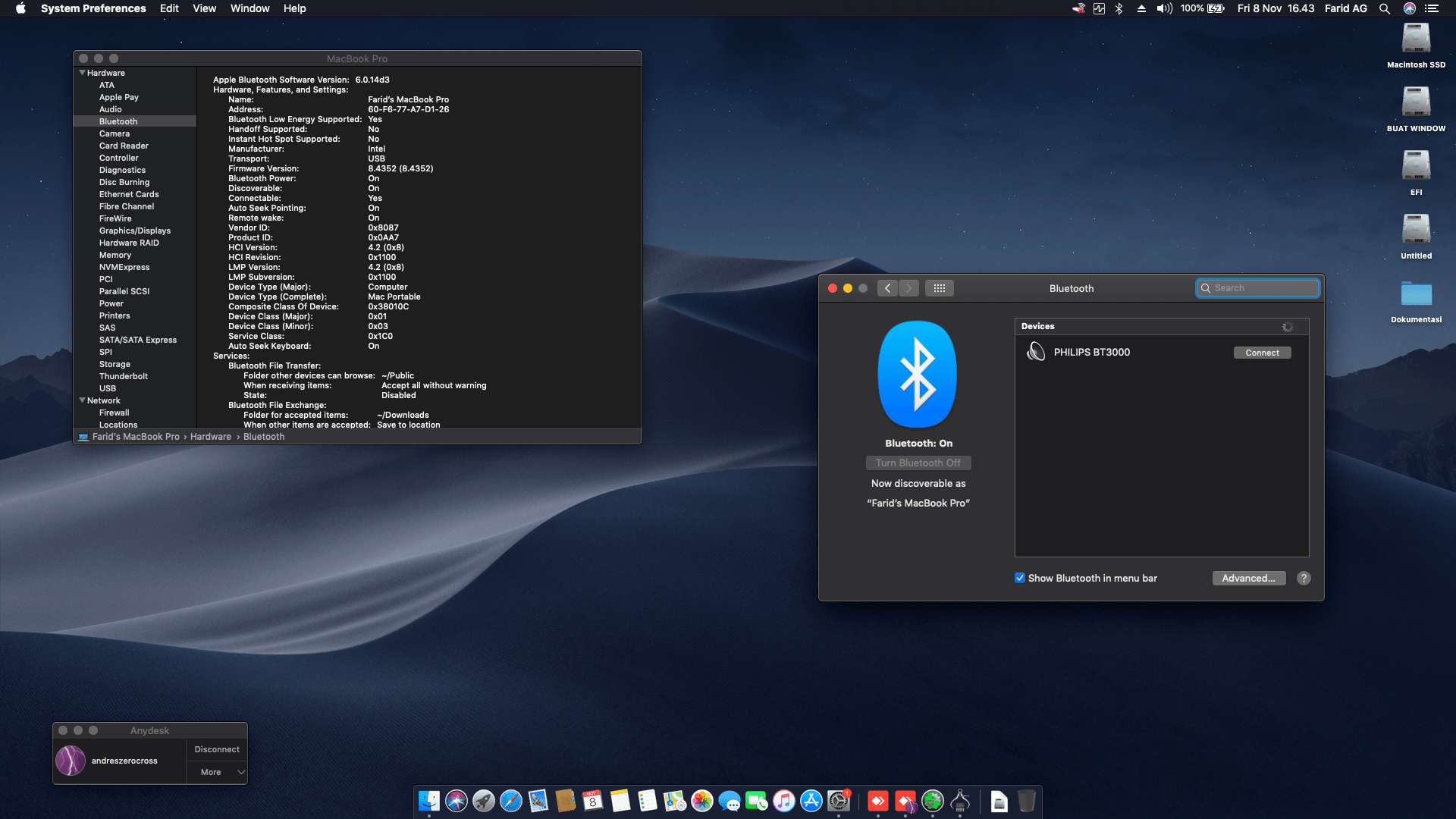This screenshot has height=819, width=1456.
Task: Open Spotlight search from menu bar
Action: [1385, 8]
